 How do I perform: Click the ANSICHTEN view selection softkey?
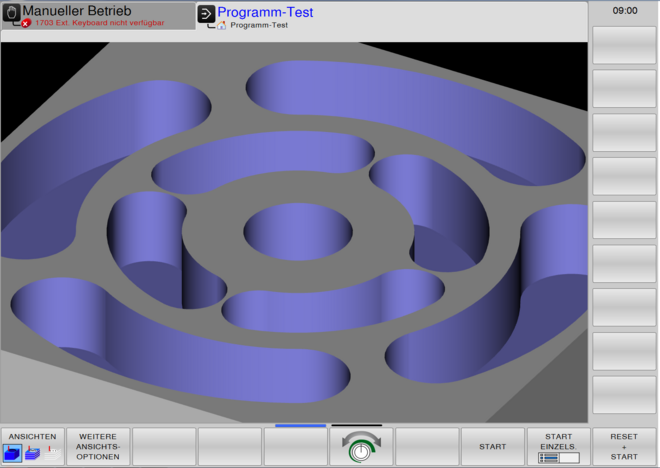[33, 446]
